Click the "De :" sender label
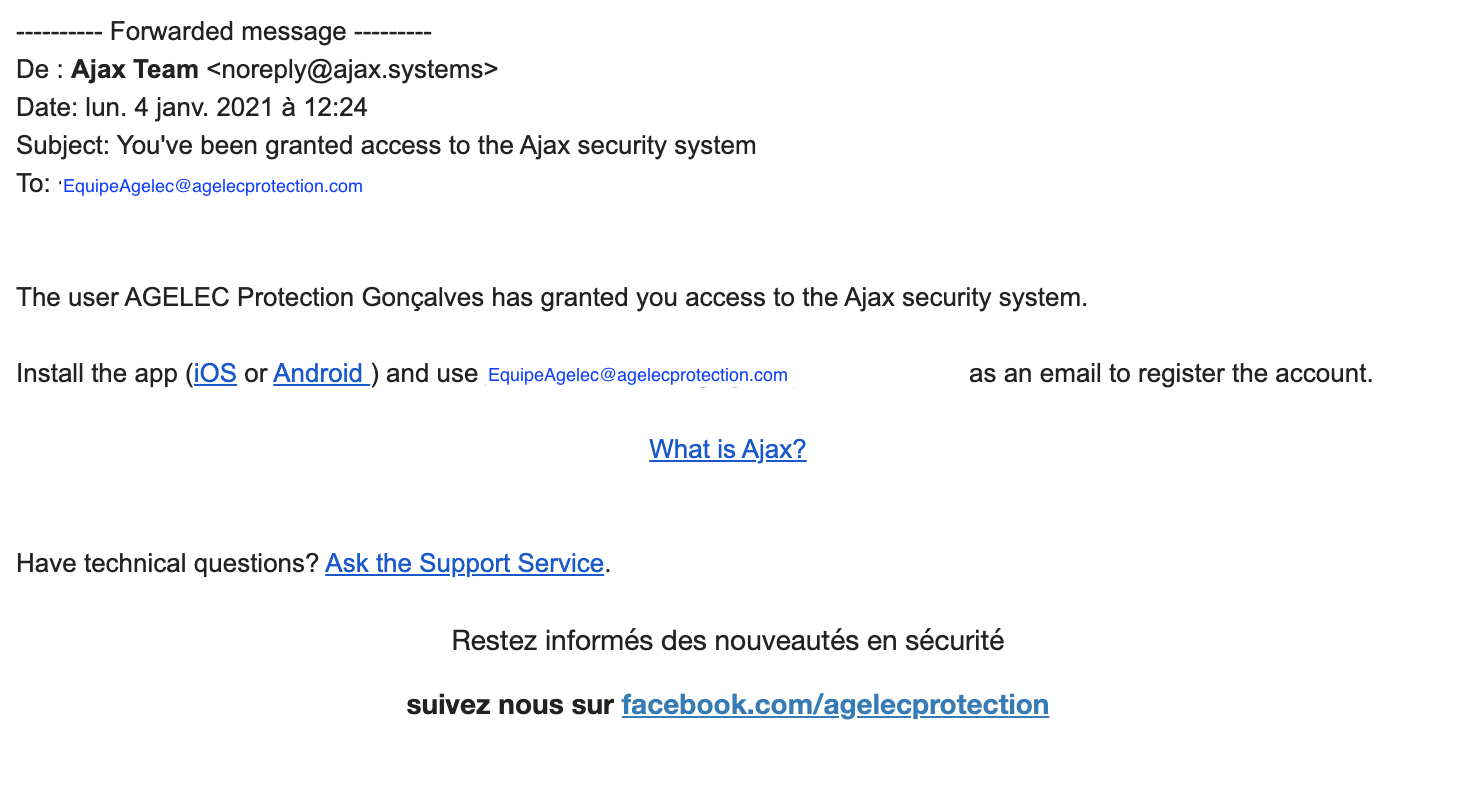 coord(39,70)
